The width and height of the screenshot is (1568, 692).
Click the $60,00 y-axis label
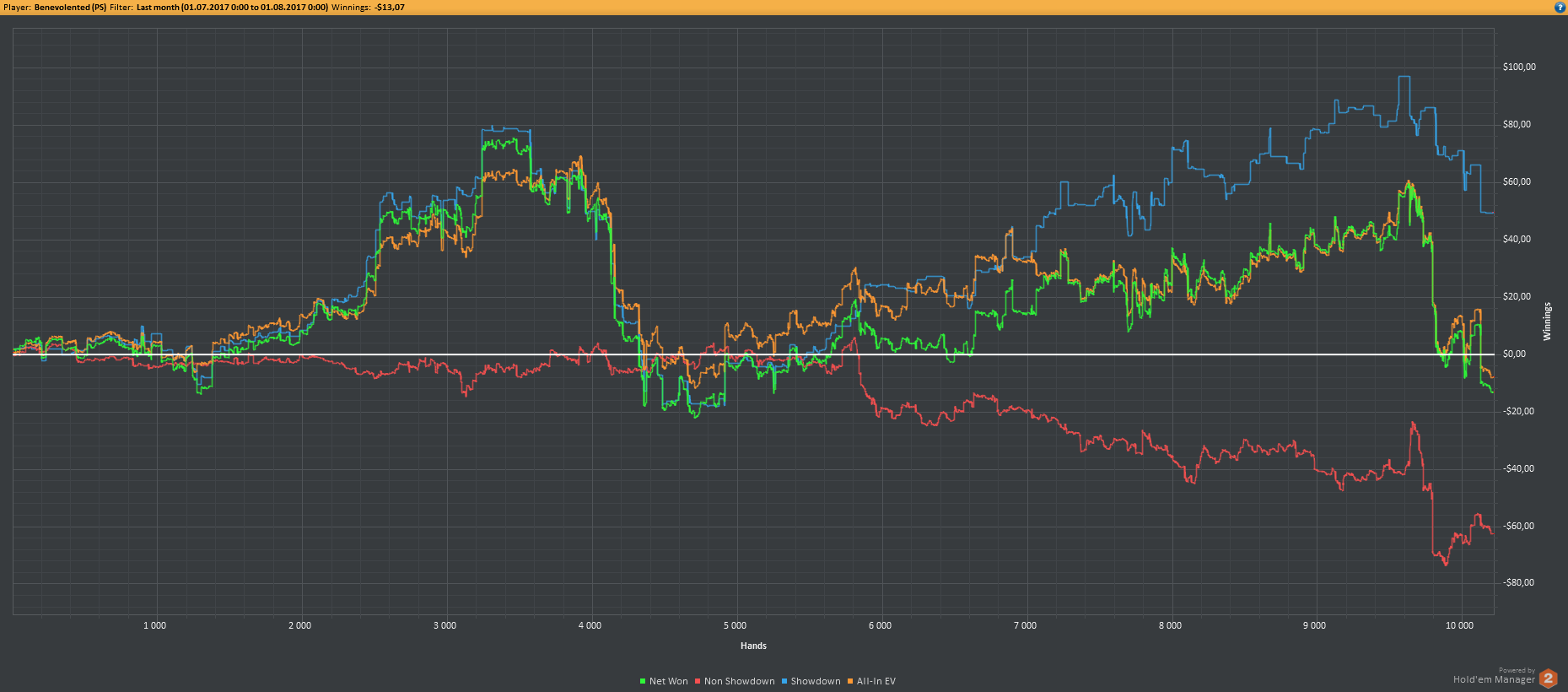1517,181
